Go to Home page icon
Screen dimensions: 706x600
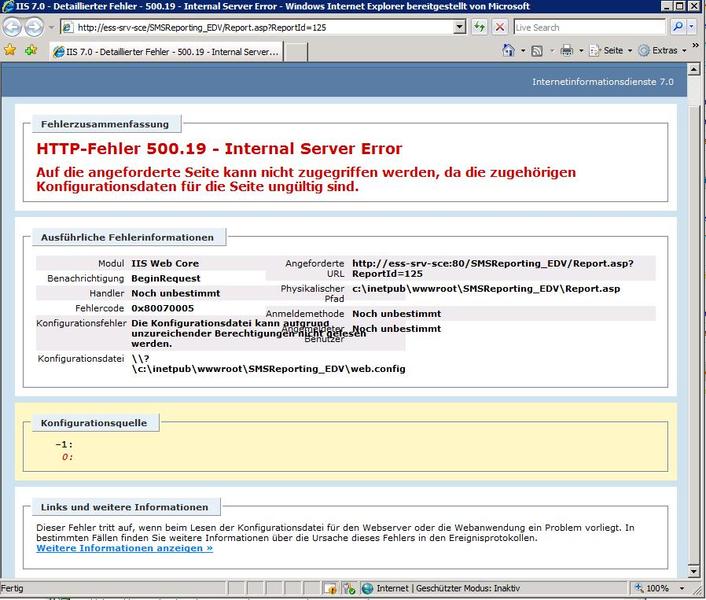tap(508, 50)
